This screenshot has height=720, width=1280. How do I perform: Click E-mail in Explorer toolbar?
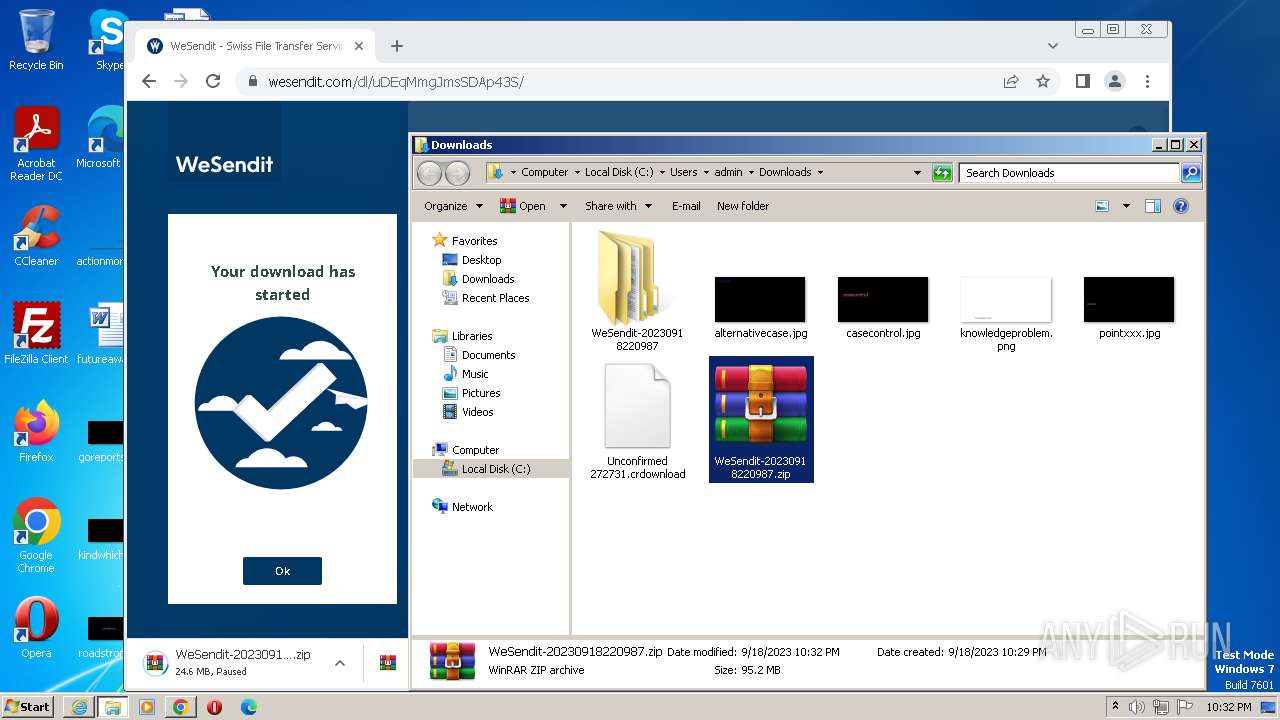pos(686,206)
